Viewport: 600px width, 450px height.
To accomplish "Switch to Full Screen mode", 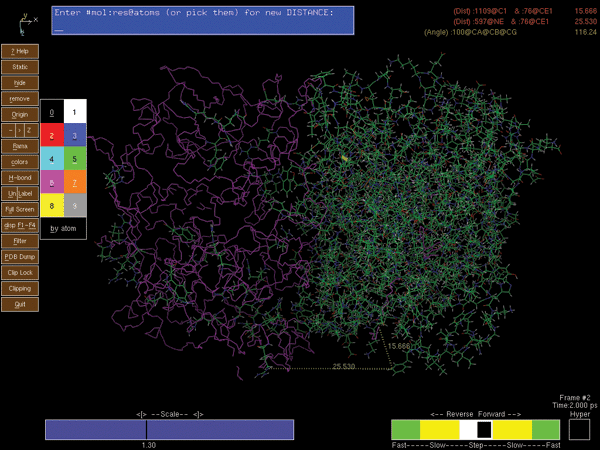I will (x=20, y=209).
